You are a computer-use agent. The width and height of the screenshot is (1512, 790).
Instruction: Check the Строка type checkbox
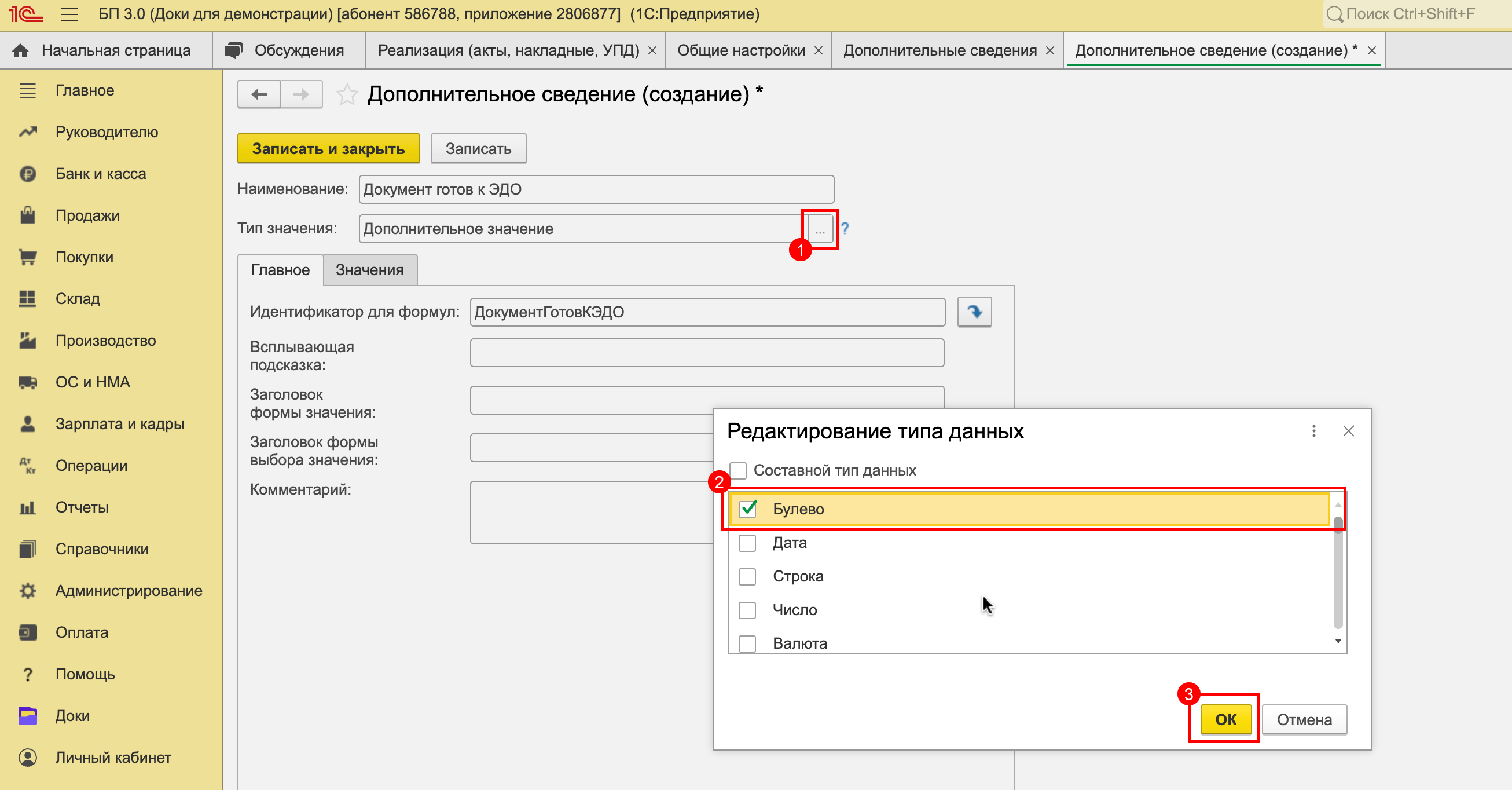pyautogui.click(x=747, y=576)
